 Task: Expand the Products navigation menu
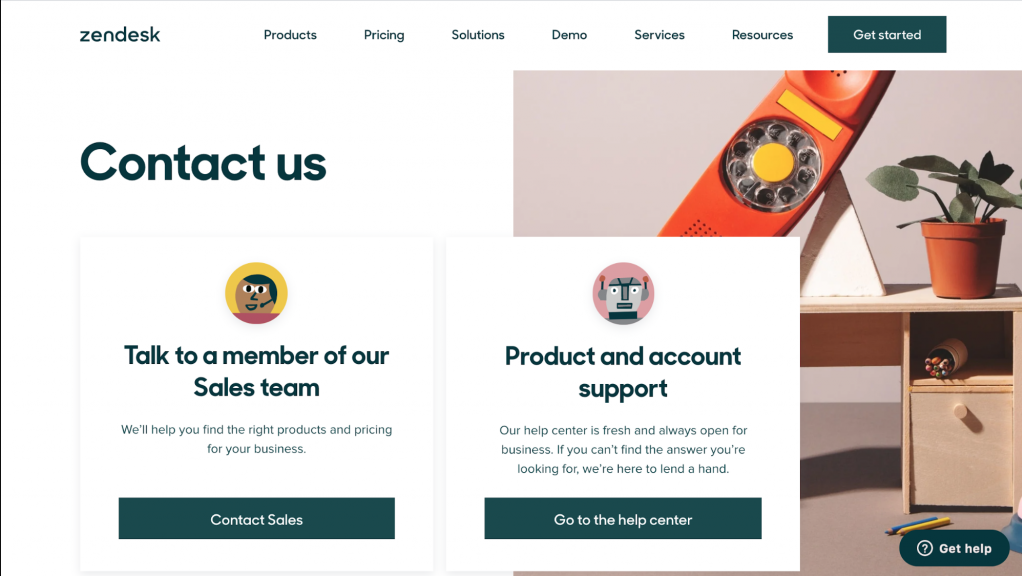(x=290, y=35)
